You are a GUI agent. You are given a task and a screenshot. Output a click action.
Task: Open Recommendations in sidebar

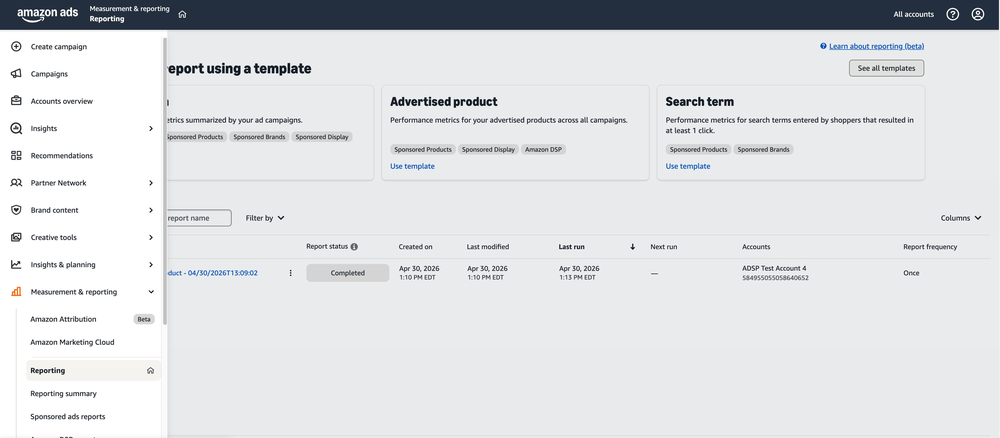tap(62, 156)
